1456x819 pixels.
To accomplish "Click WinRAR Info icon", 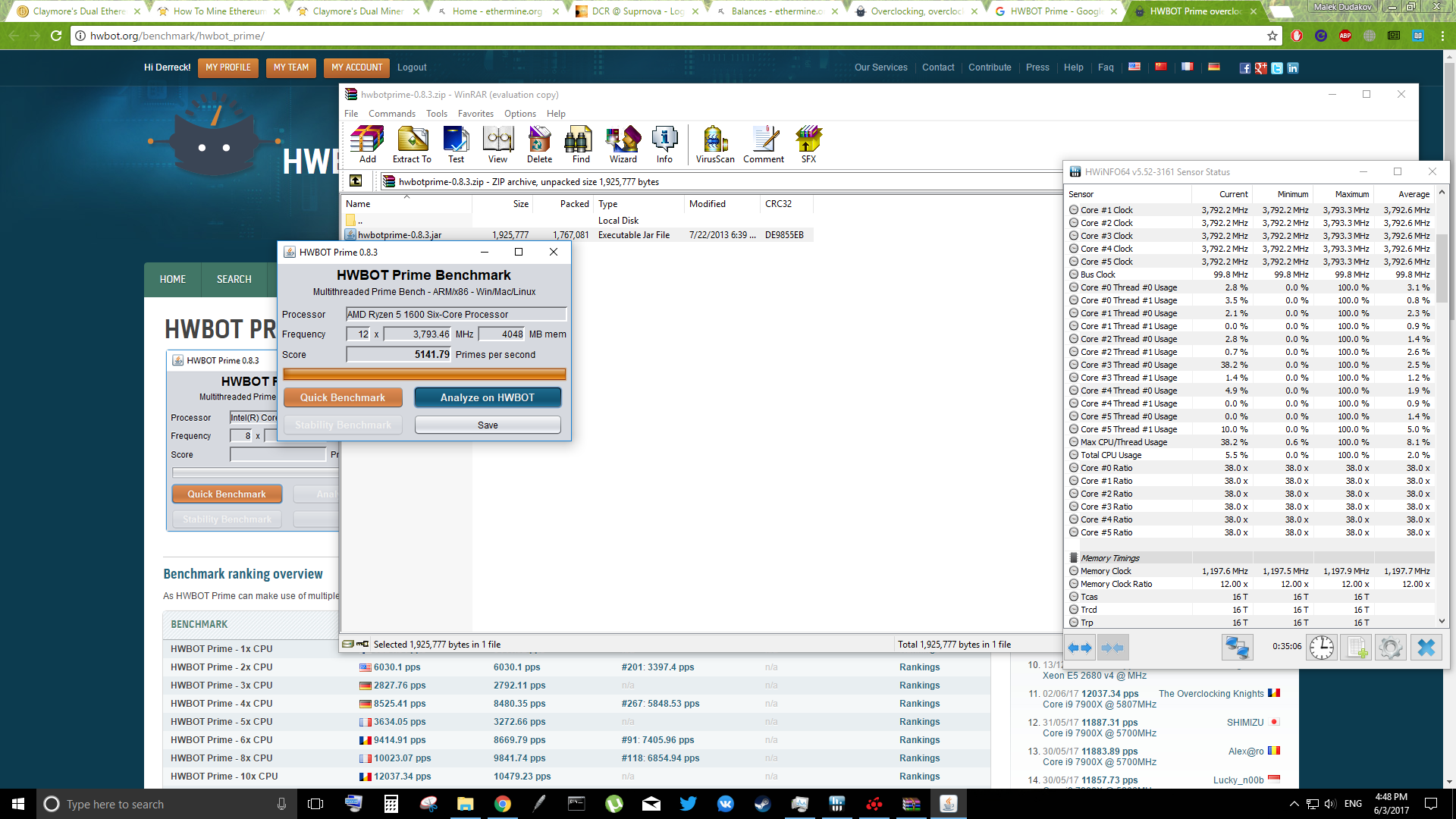I will (x=664, y=144).
